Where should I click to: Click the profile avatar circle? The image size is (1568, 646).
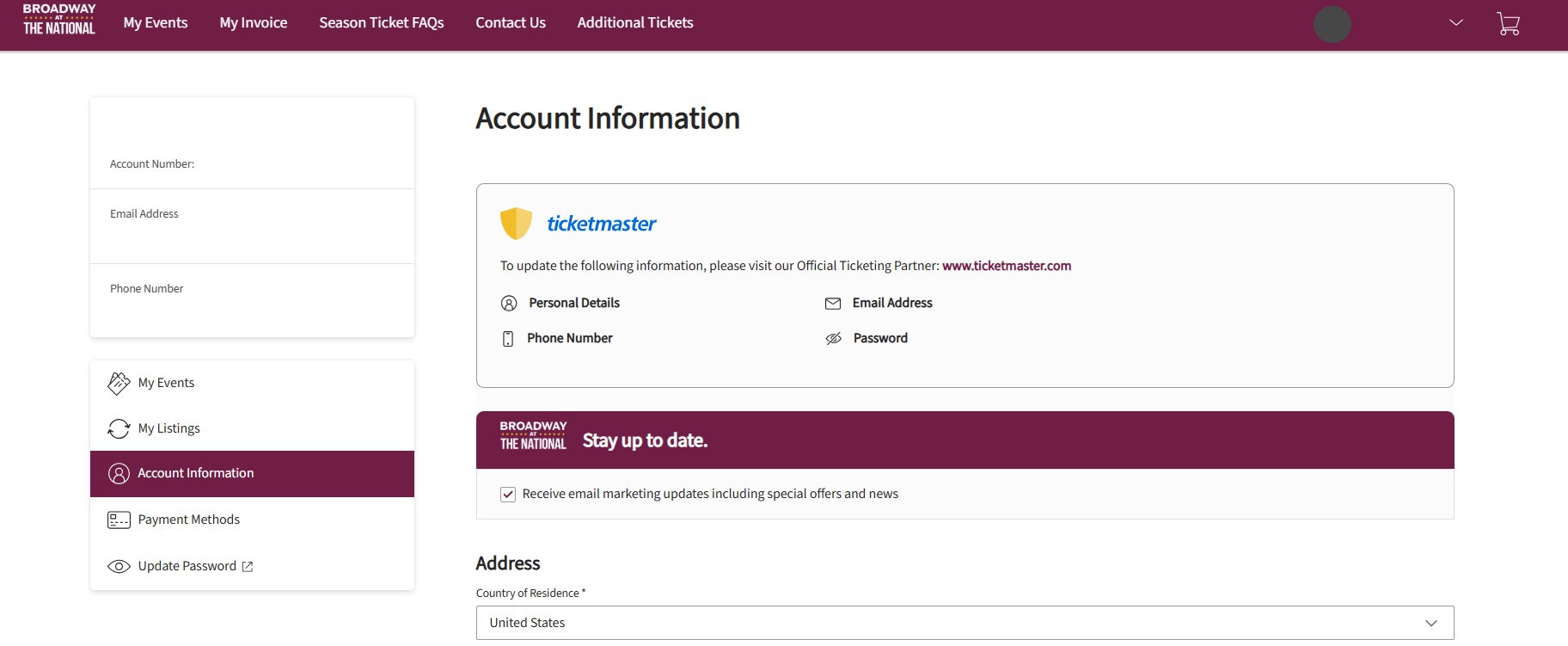[x=1332, y=24]
